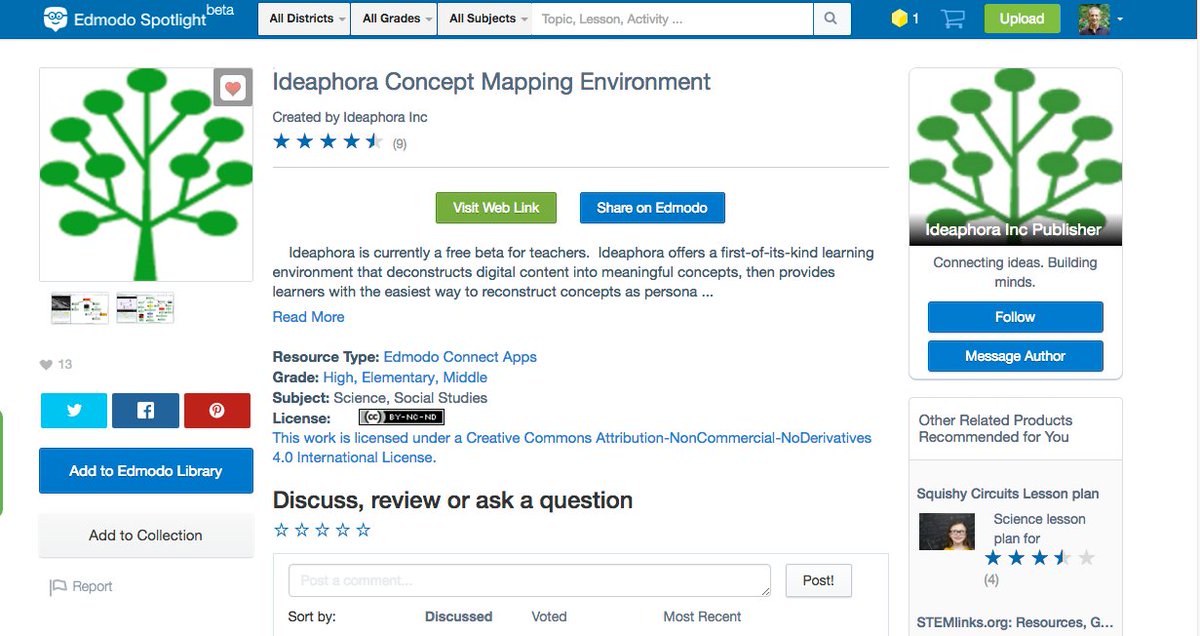Rate four stars in the review section
Image resolution: width=1200 pixels, height=636 pixels.
point(343,530)
